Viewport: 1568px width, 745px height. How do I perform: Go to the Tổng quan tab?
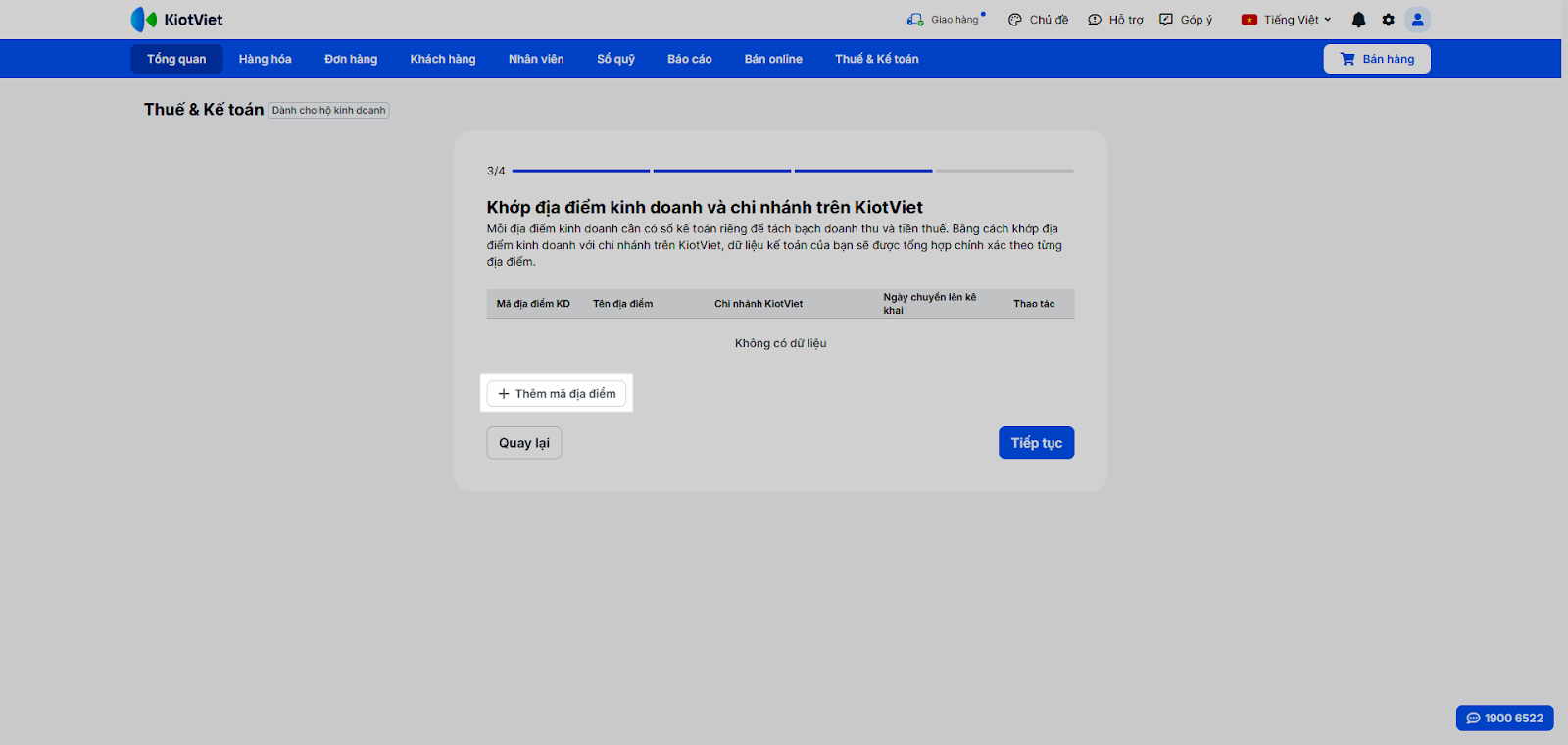coord(176,59)
